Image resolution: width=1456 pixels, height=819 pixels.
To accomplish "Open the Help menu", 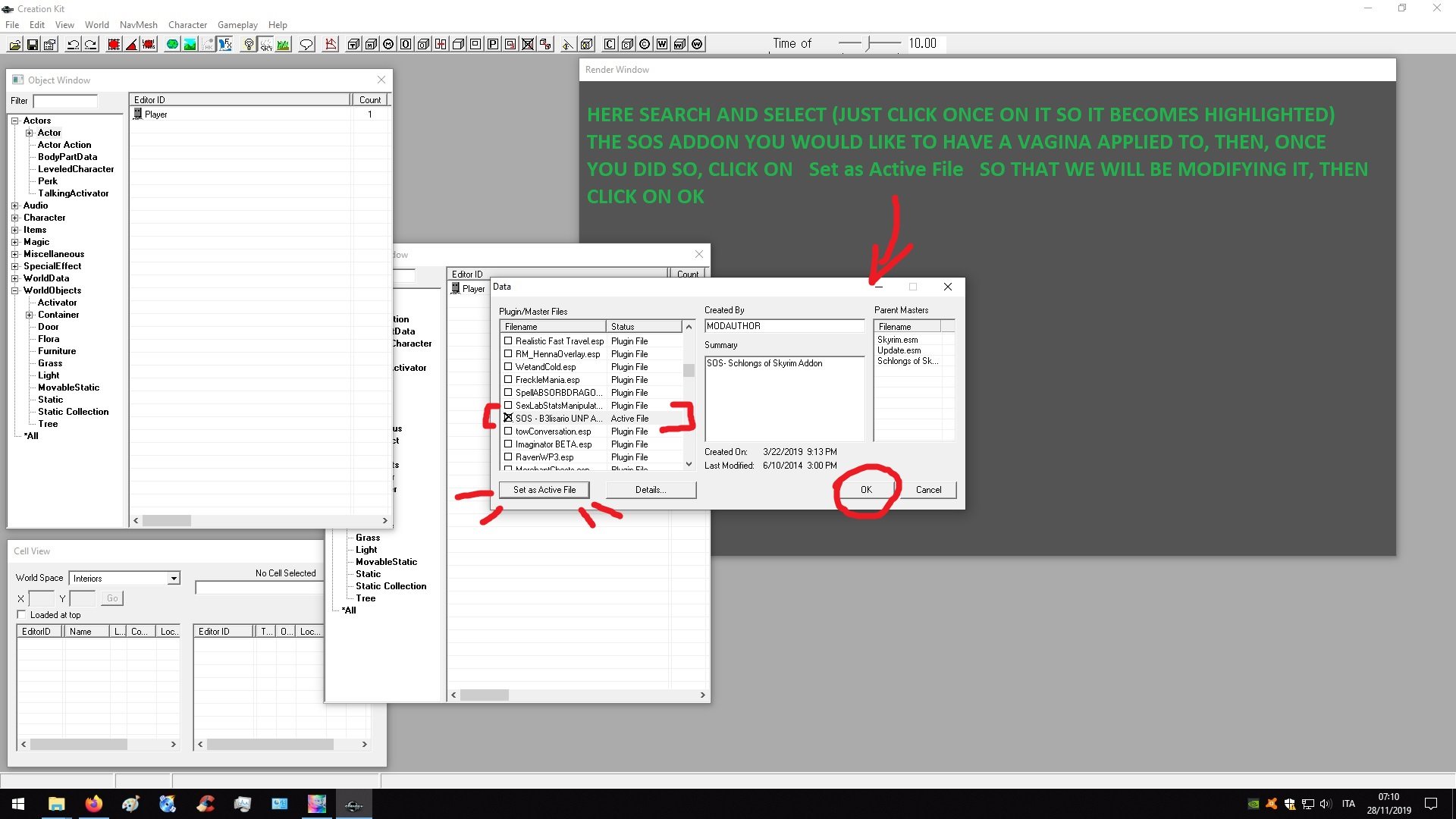I will tap(278, 25).
